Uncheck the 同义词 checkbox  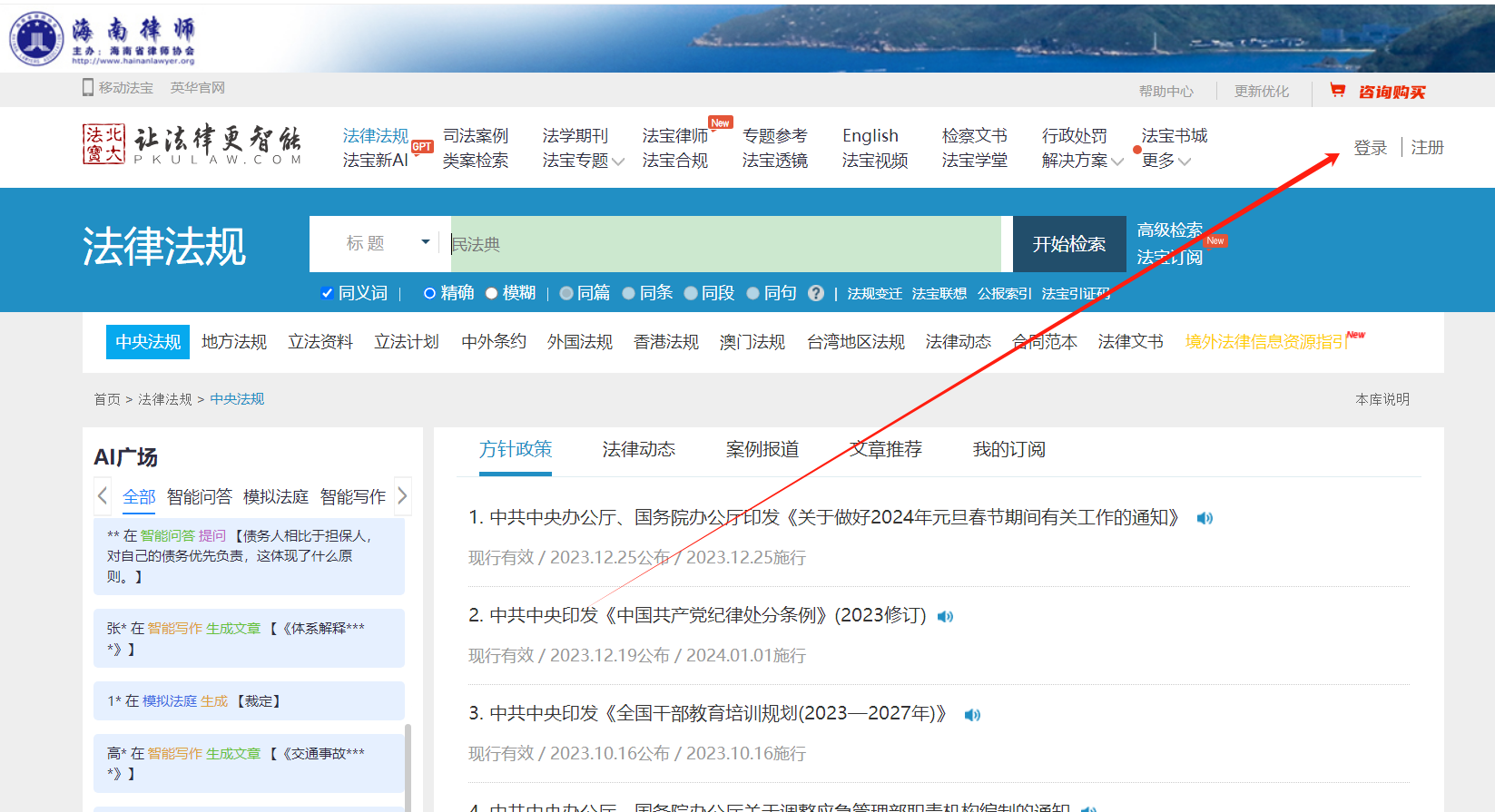[x=328, y=293]
